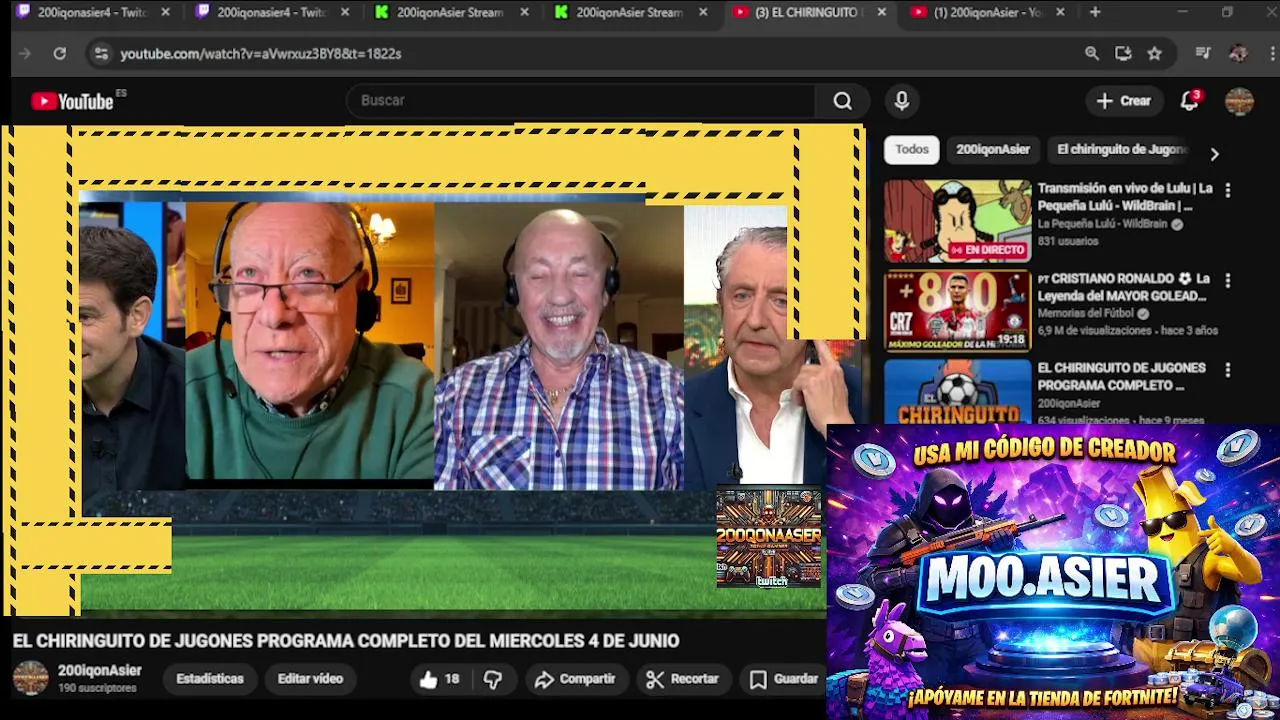Reload the page with browser refresh icon
1280x720 pixels.
[x=60, y=54]
